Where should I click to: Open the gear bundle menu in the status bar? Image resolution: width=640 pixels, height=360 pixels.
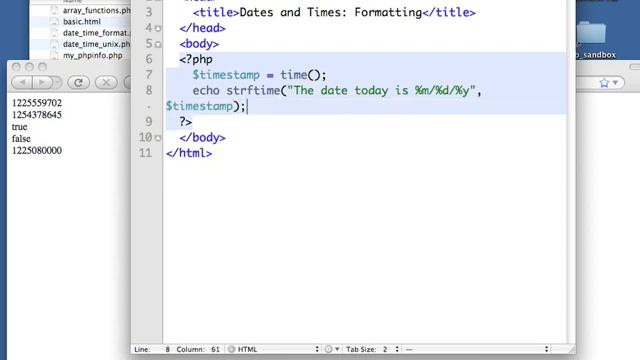[331, 349]
